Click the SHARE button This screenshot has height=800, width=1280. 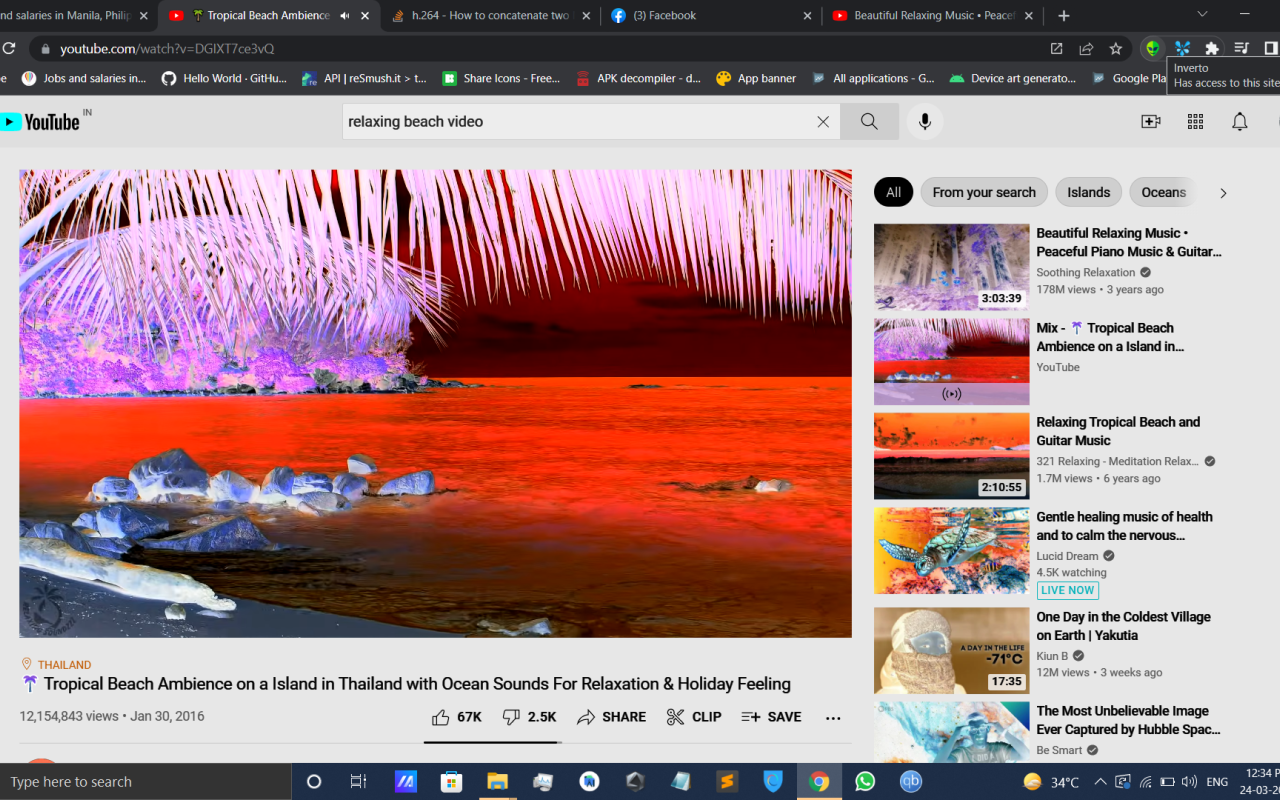(611, 717)
